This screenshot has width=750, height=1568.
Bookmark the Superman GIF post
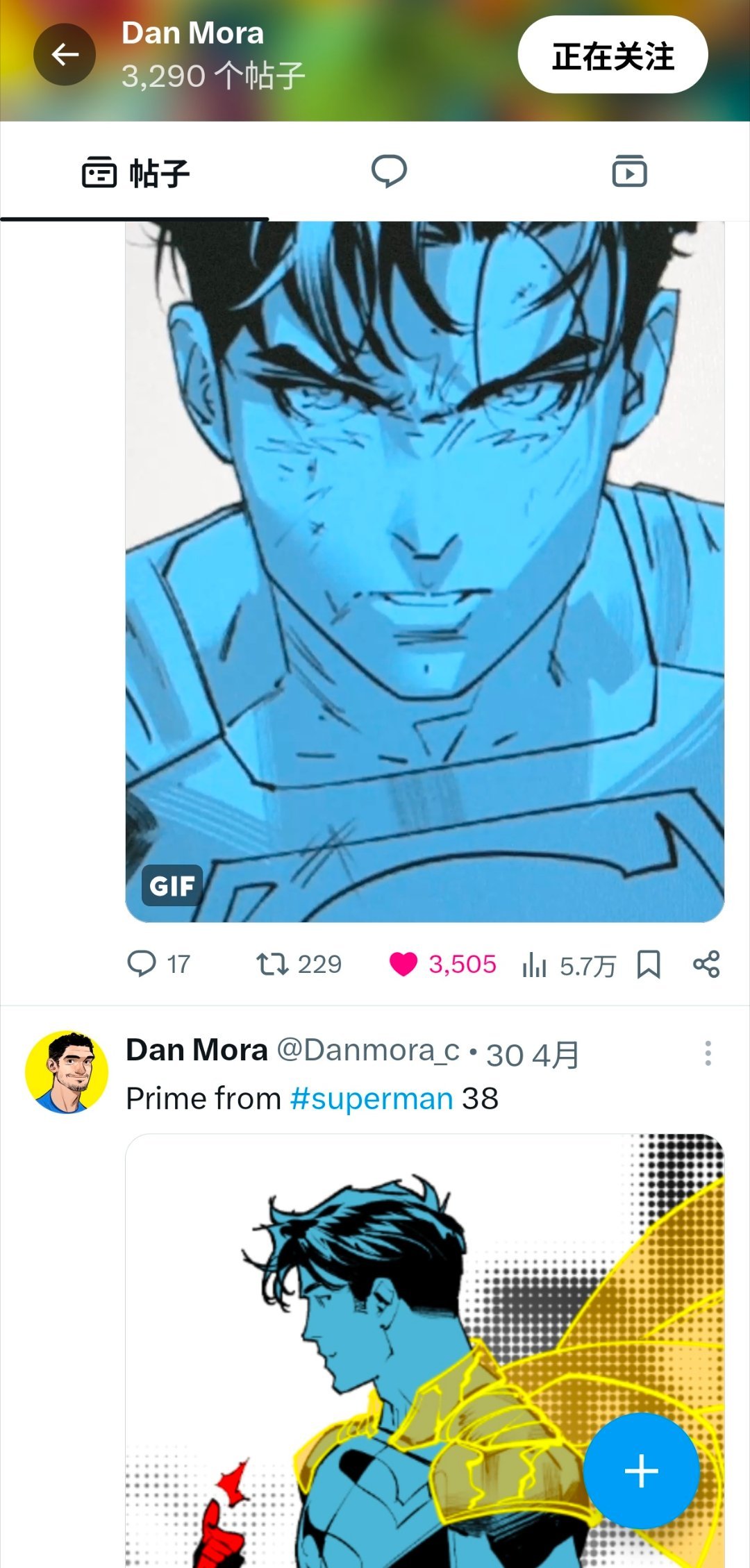coord(649,965)
